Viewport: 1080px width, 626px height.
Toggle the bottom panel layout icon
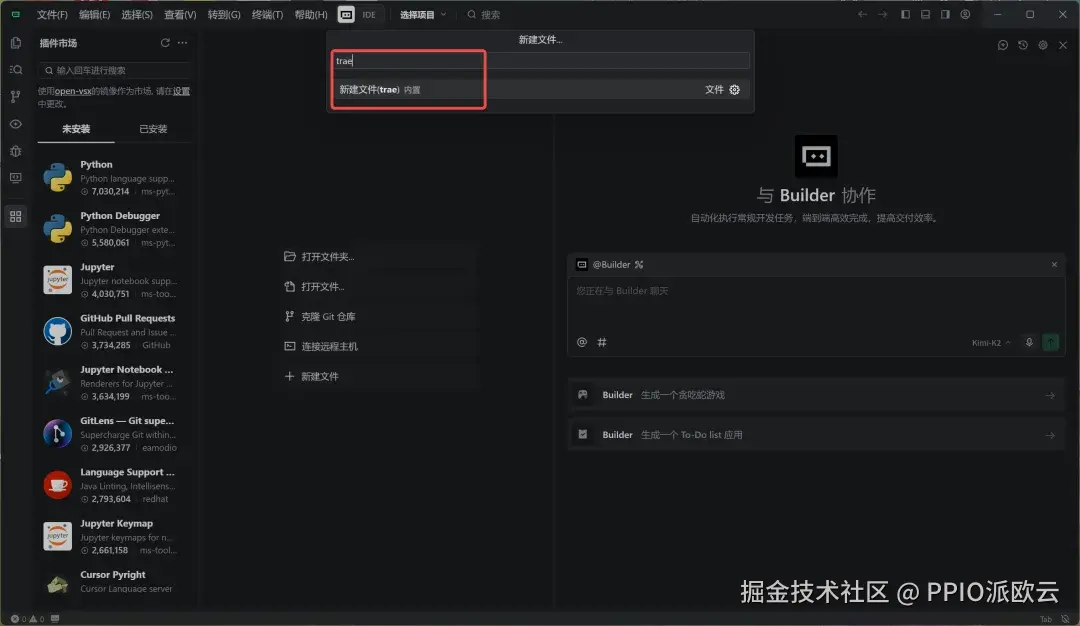[925, 14]
